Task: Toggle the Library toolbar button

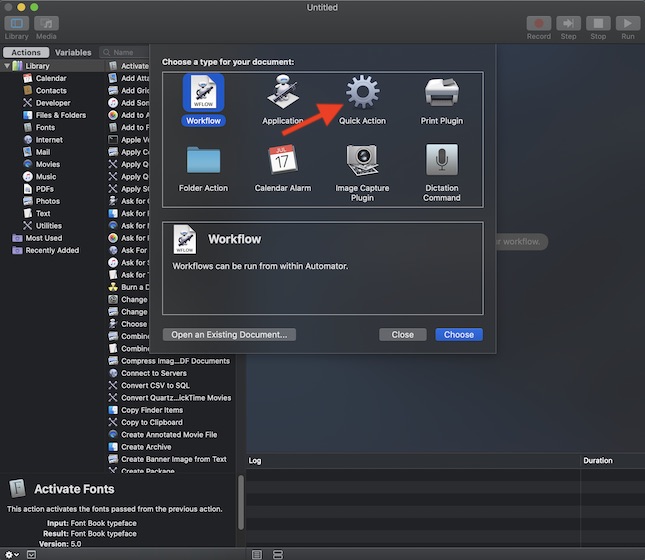Action: coord(16,23)
